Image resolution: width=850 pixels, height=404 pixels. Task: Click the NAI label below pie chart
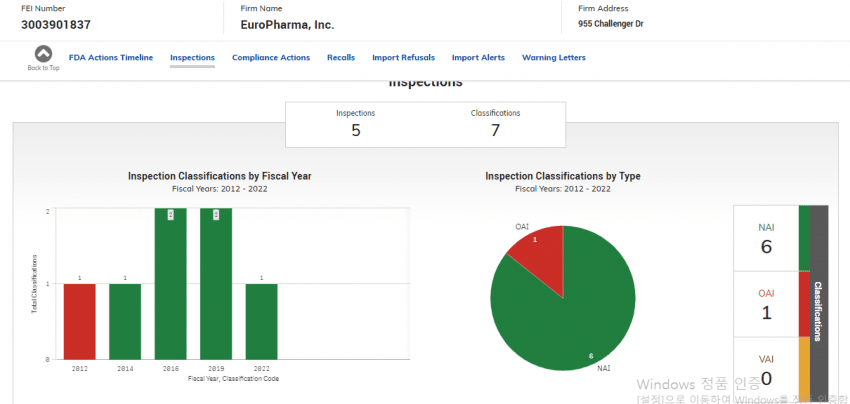pos(604,368)
